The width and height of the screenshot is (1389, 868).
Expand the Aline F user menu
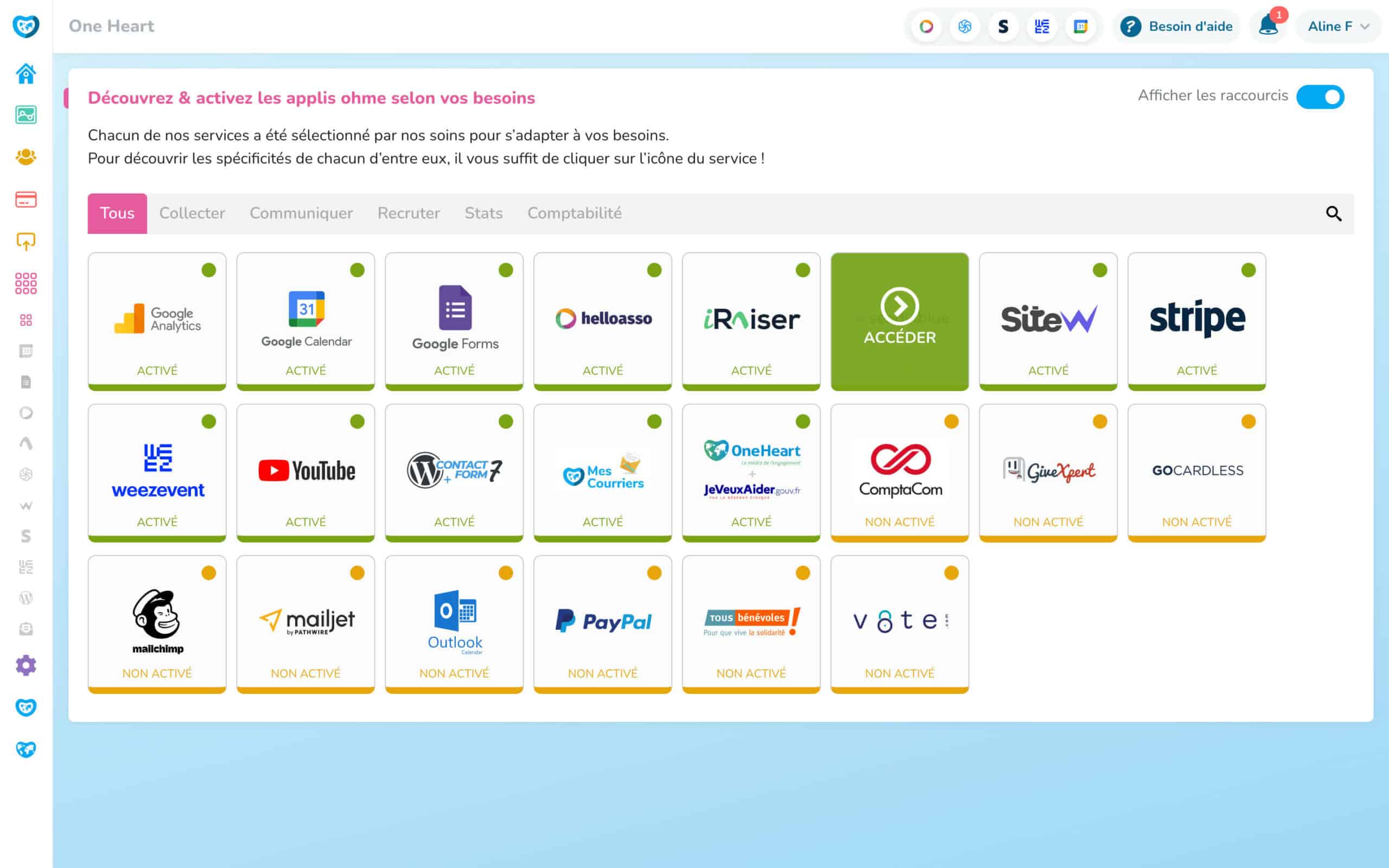[1339, 27]
